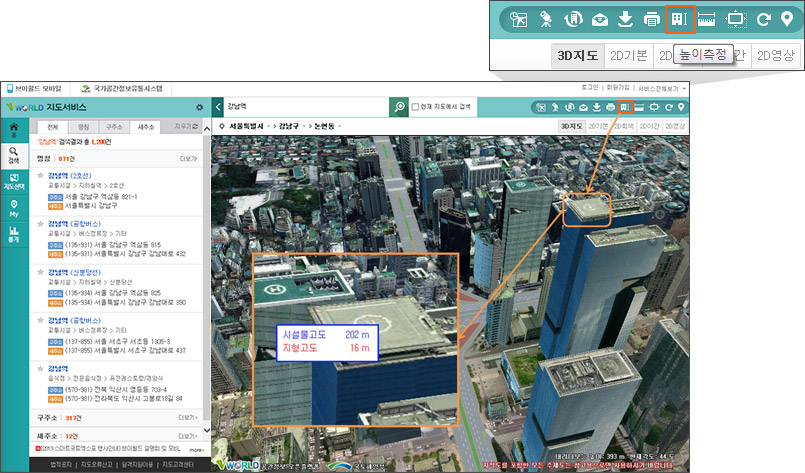
Task: Open the 국가공간정보유통시스템 link
Action: tap(123, 89)
